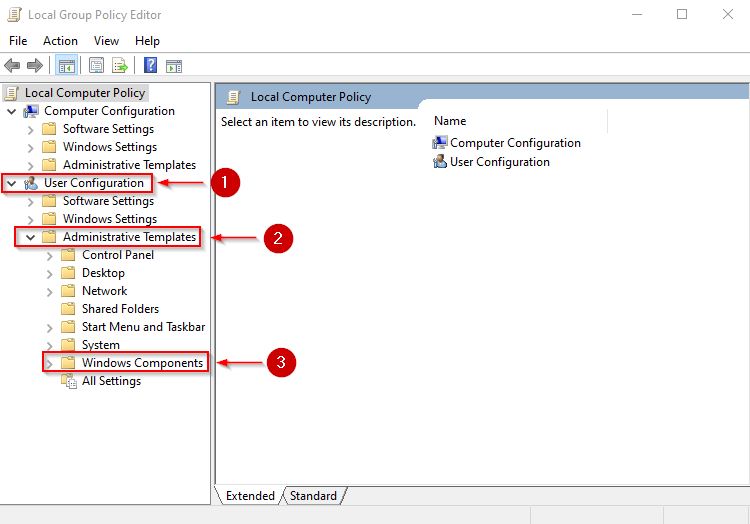The width and height of the screenshot is (750, 524).
Task: Select Windows Components tree label
Action: [143, 363]
